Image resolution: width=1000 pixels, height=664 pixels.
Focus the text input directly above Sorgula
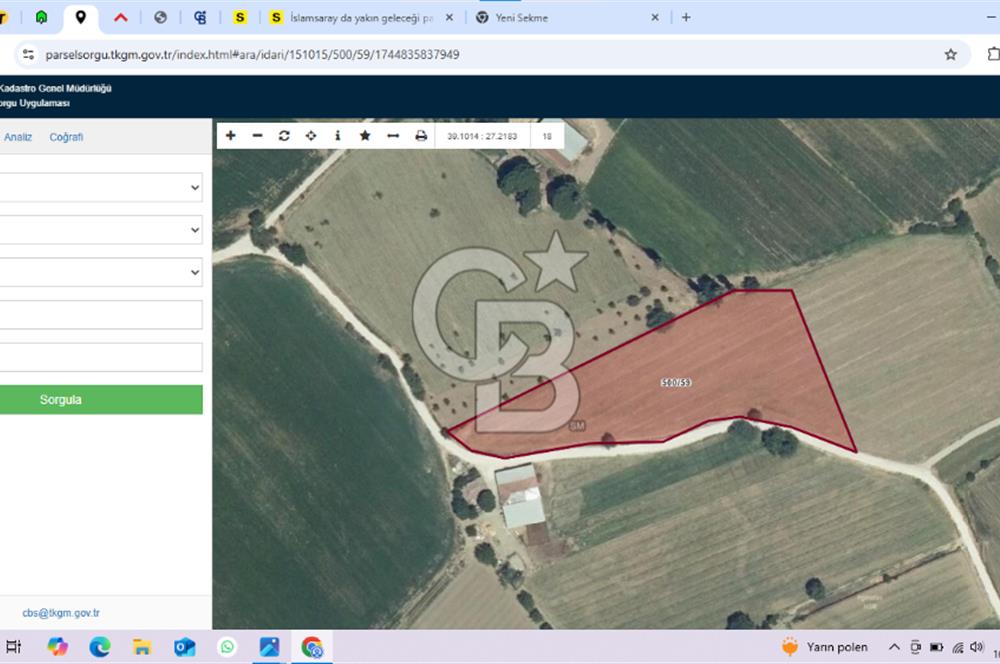click(x=101, y=357)
